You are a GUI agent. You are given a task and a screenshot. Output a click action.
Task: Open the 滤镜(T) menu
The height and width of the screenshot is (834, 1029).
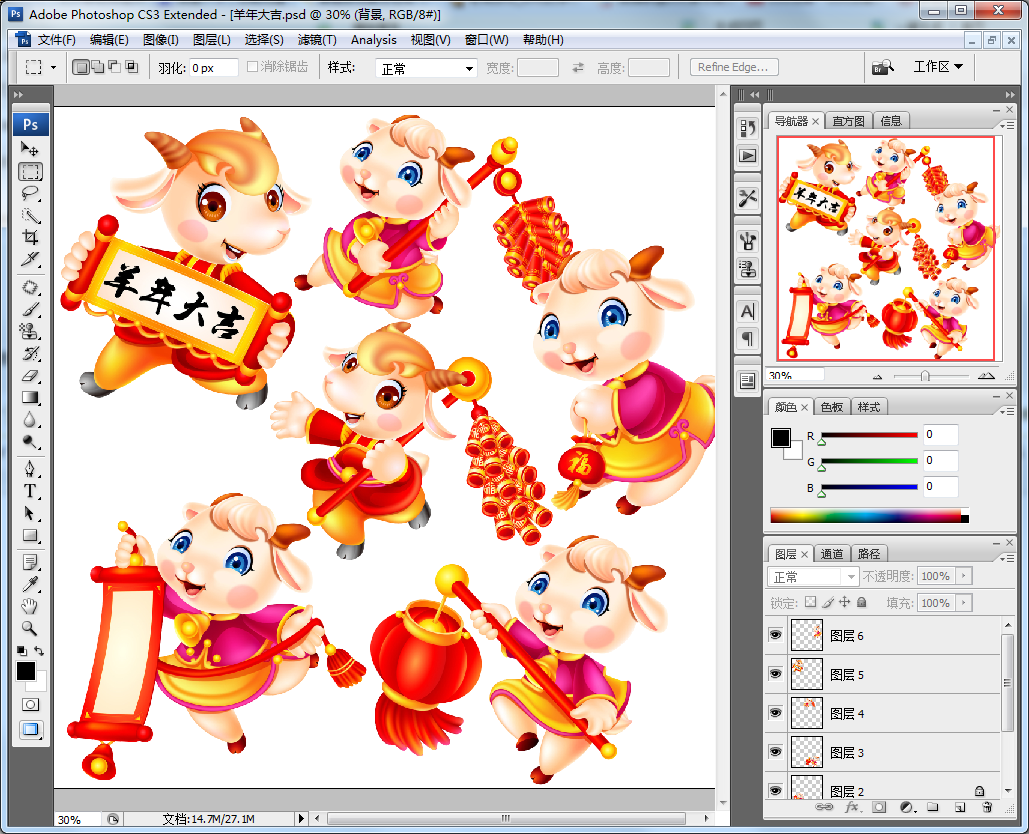(x=317, y=40)
